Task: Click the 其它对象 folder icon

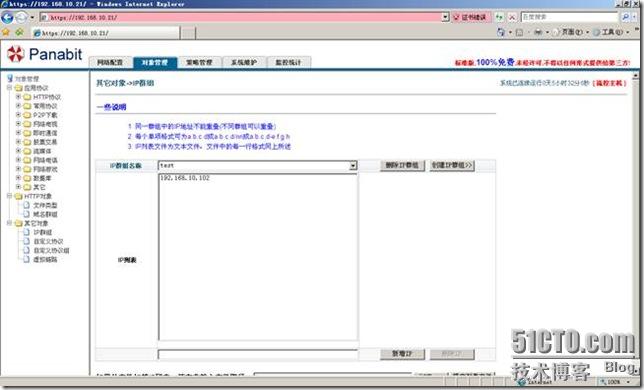Action: pyautogui.click(x=18, y=223)
